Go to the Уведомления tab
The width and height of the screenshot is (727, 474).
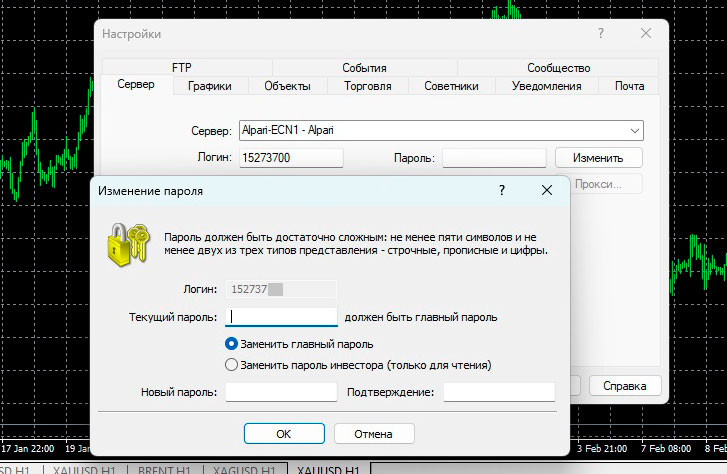(546, 86)
